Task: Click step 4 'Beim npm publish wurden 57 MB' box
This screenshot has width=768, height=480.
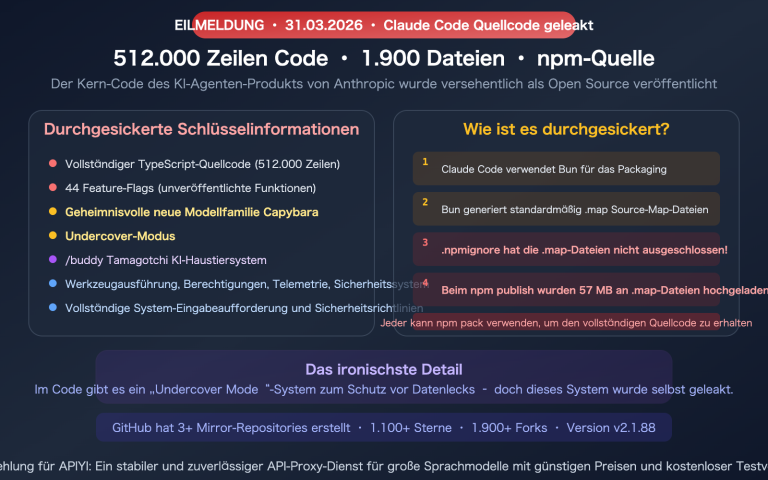Action: click(x=566, y=289)
